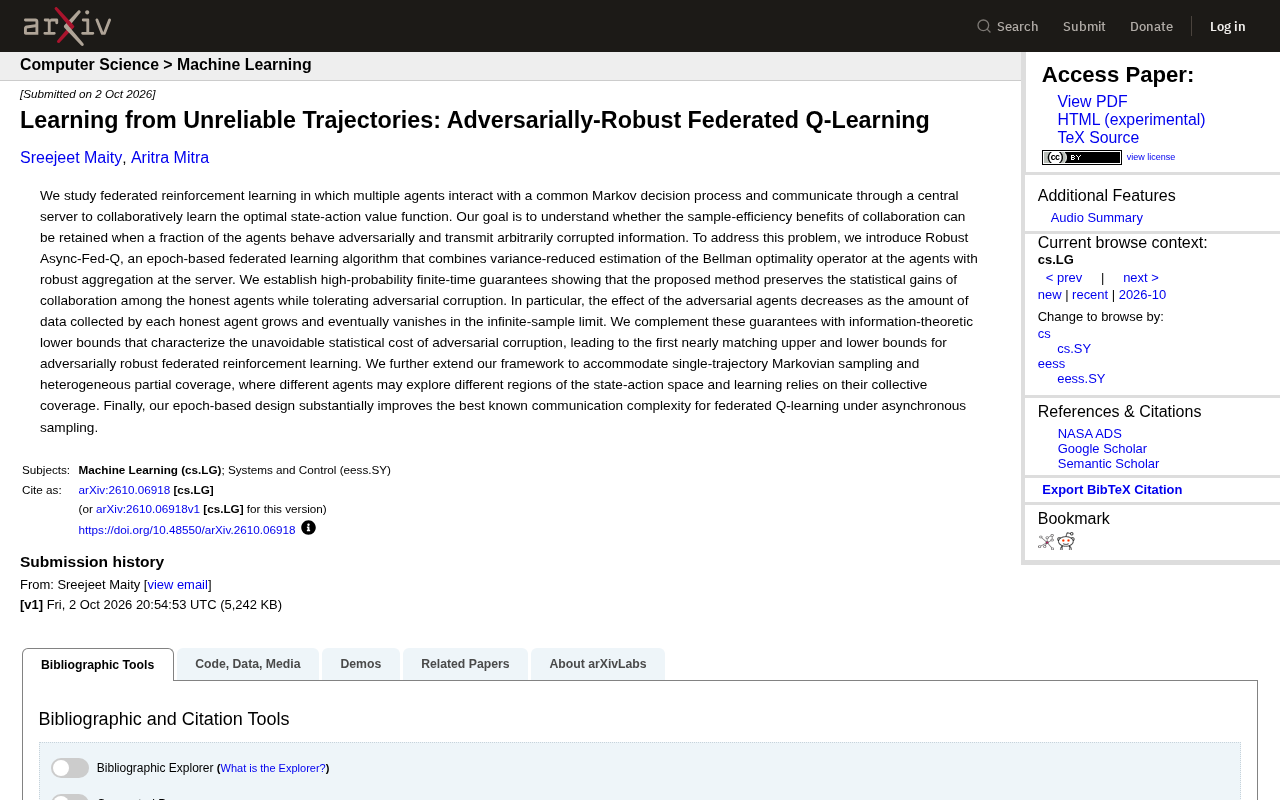Open the Audio Summary feature
Viewport: 1280px width, 800px height.
(x=1097, y=218)
